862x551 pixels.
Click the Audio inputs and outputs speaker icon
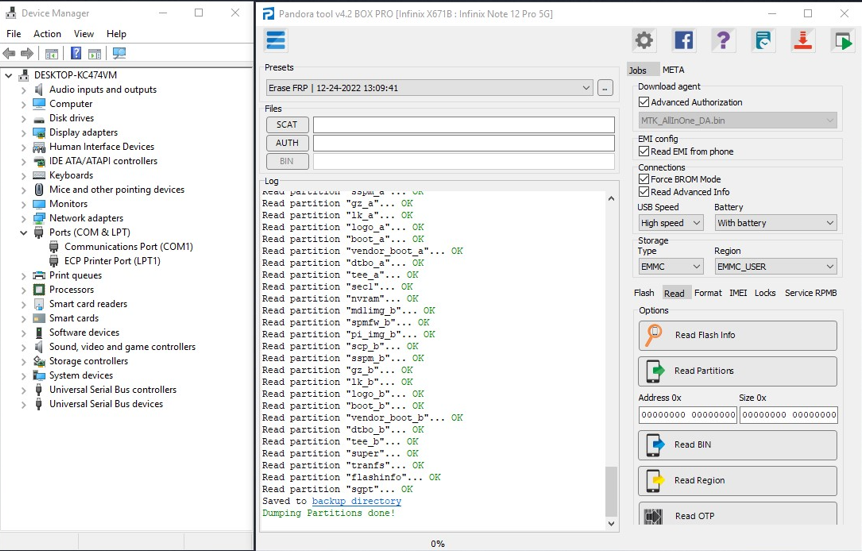click(x=38, y=89)
